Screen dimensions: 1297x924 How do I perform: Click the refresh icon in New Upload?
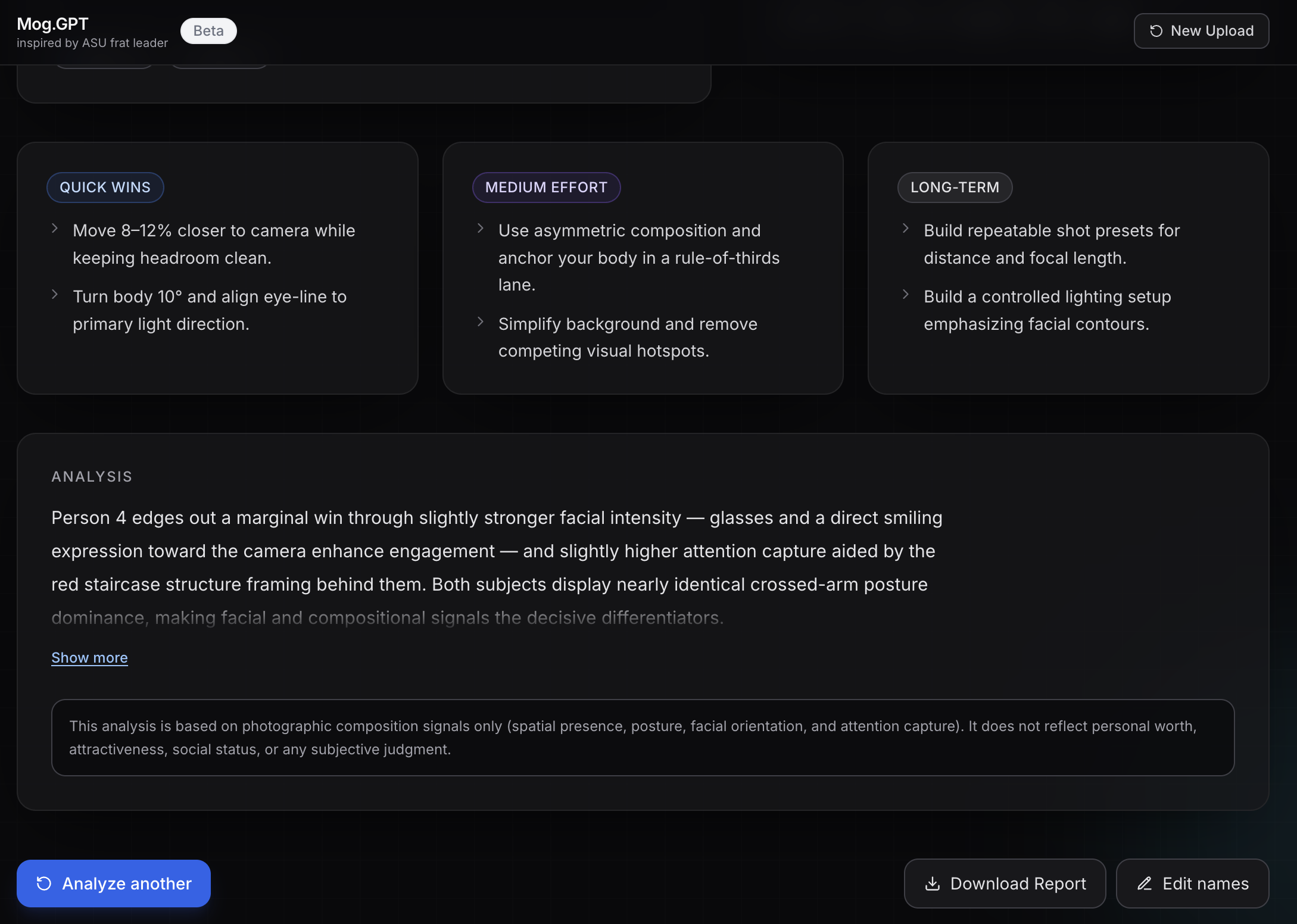tap(1156, 31)
